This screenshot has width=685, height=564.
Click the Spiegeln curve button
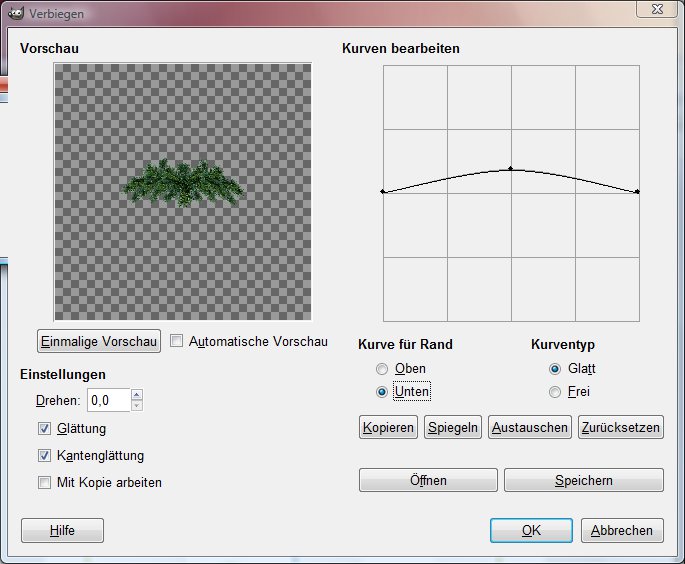[x=453, y=427]
